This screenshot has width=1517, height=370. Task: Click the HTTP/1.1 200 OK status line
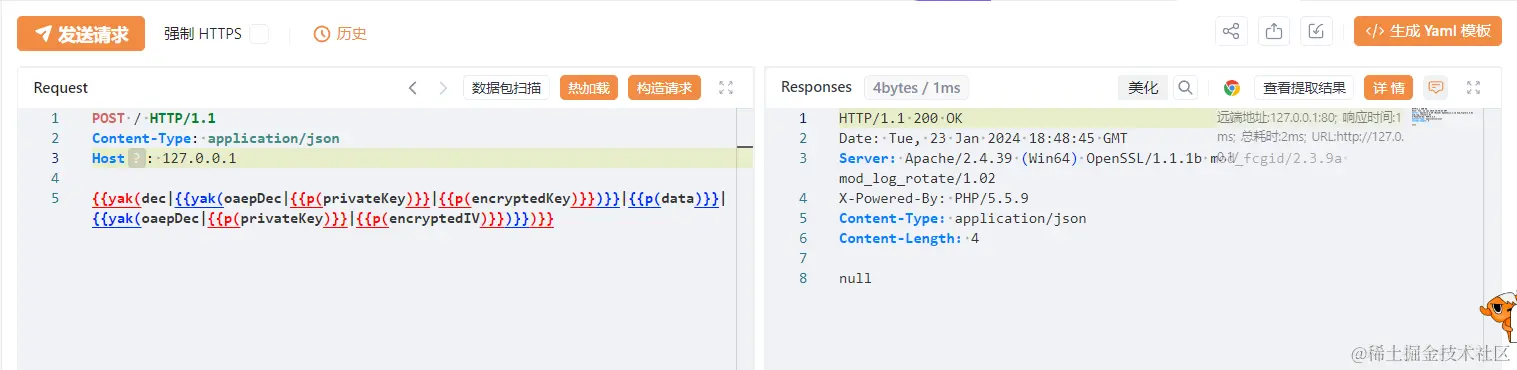[x=901, y=118]
